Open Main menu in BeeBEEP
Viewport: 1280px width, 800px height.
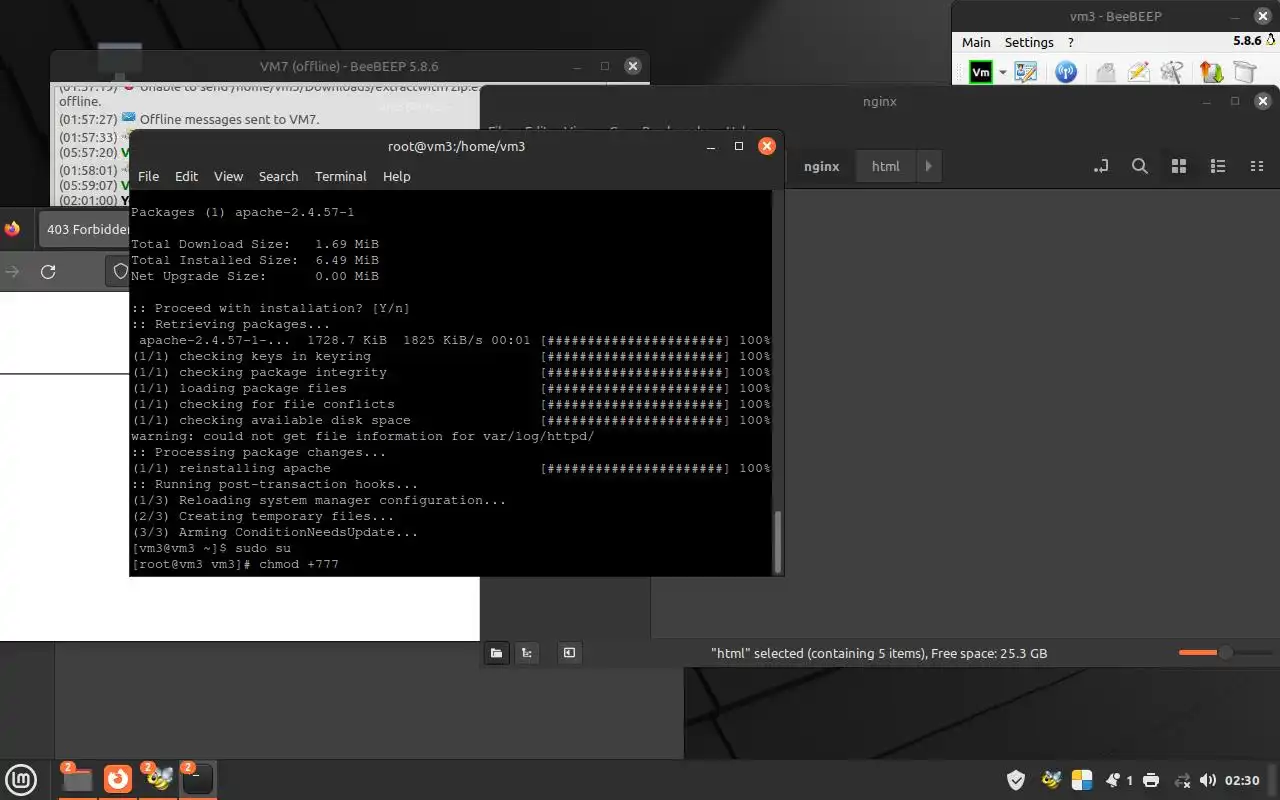[x=976, y=42]
